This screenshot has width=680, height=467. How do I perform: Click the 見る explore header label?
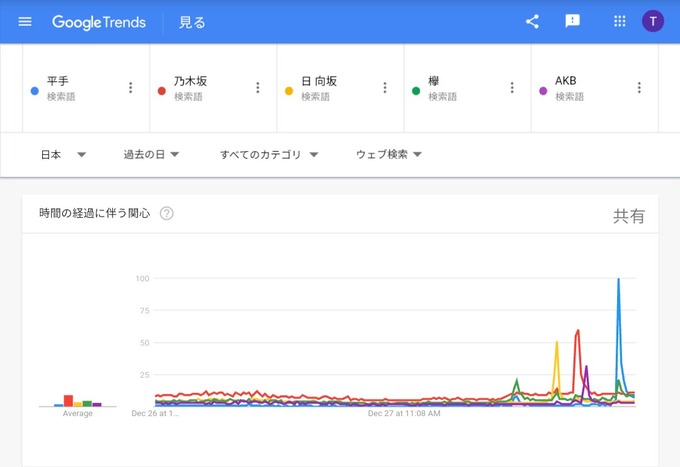[192, 22]
